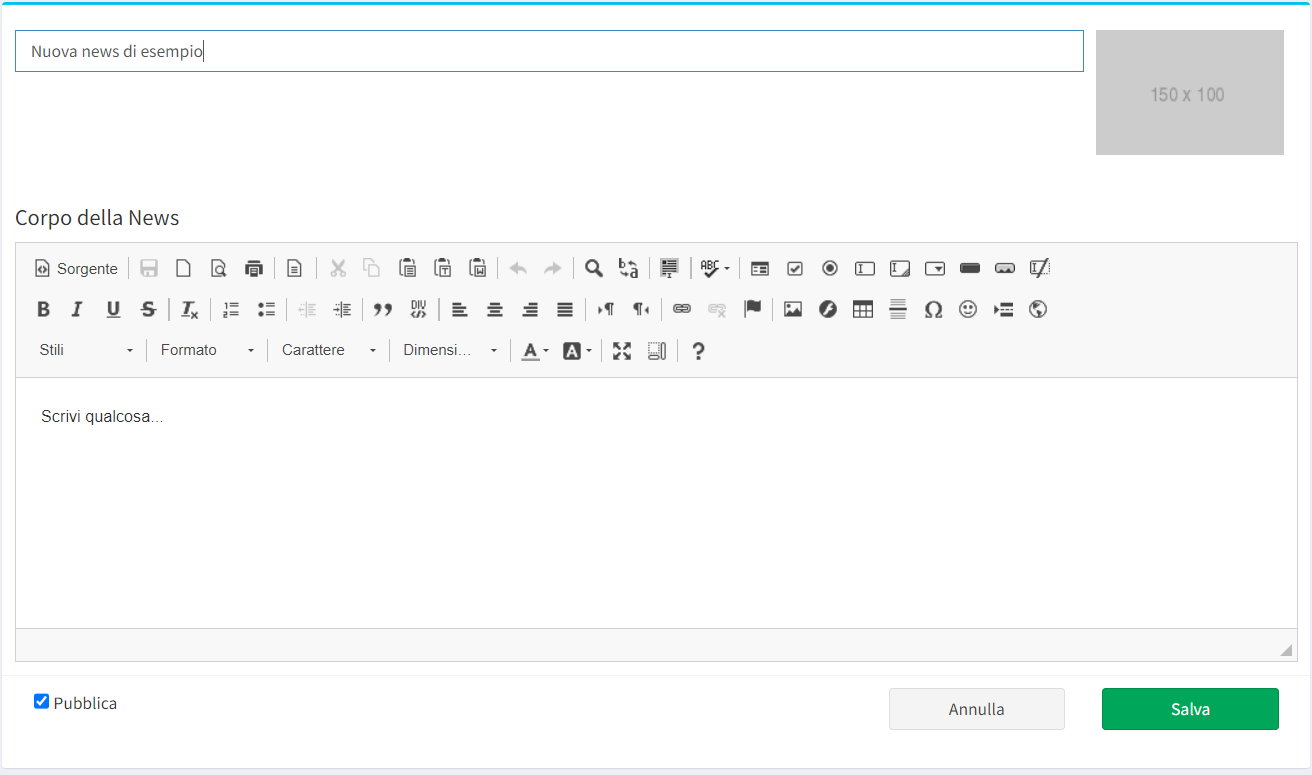The width and height of the screenshot is (1312, 775).
Task: Insert an image via toolbar icon
Action: [x=793, y=310]
